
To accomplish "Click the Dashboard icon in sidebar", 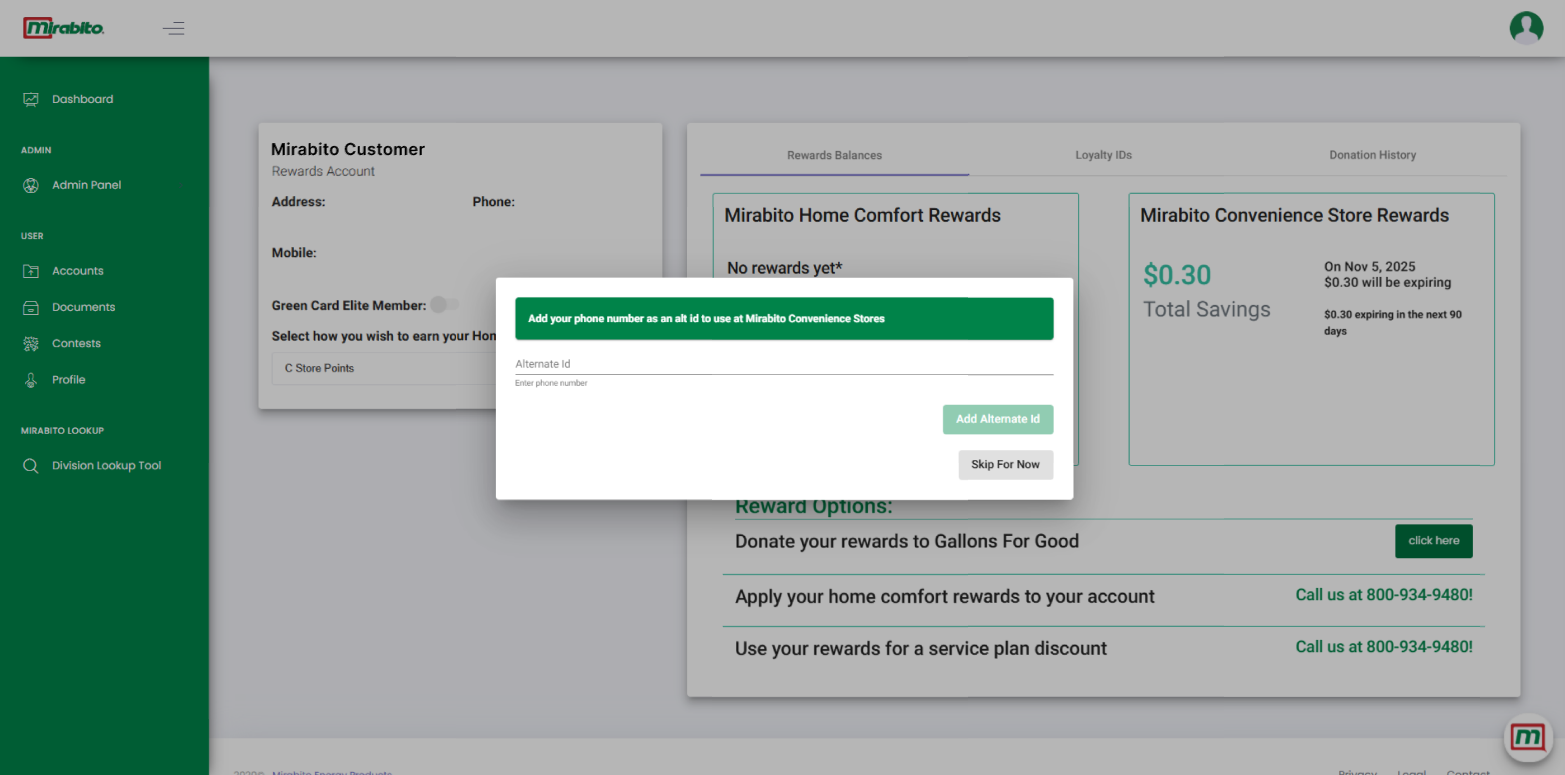I will (x=31, y=99).
